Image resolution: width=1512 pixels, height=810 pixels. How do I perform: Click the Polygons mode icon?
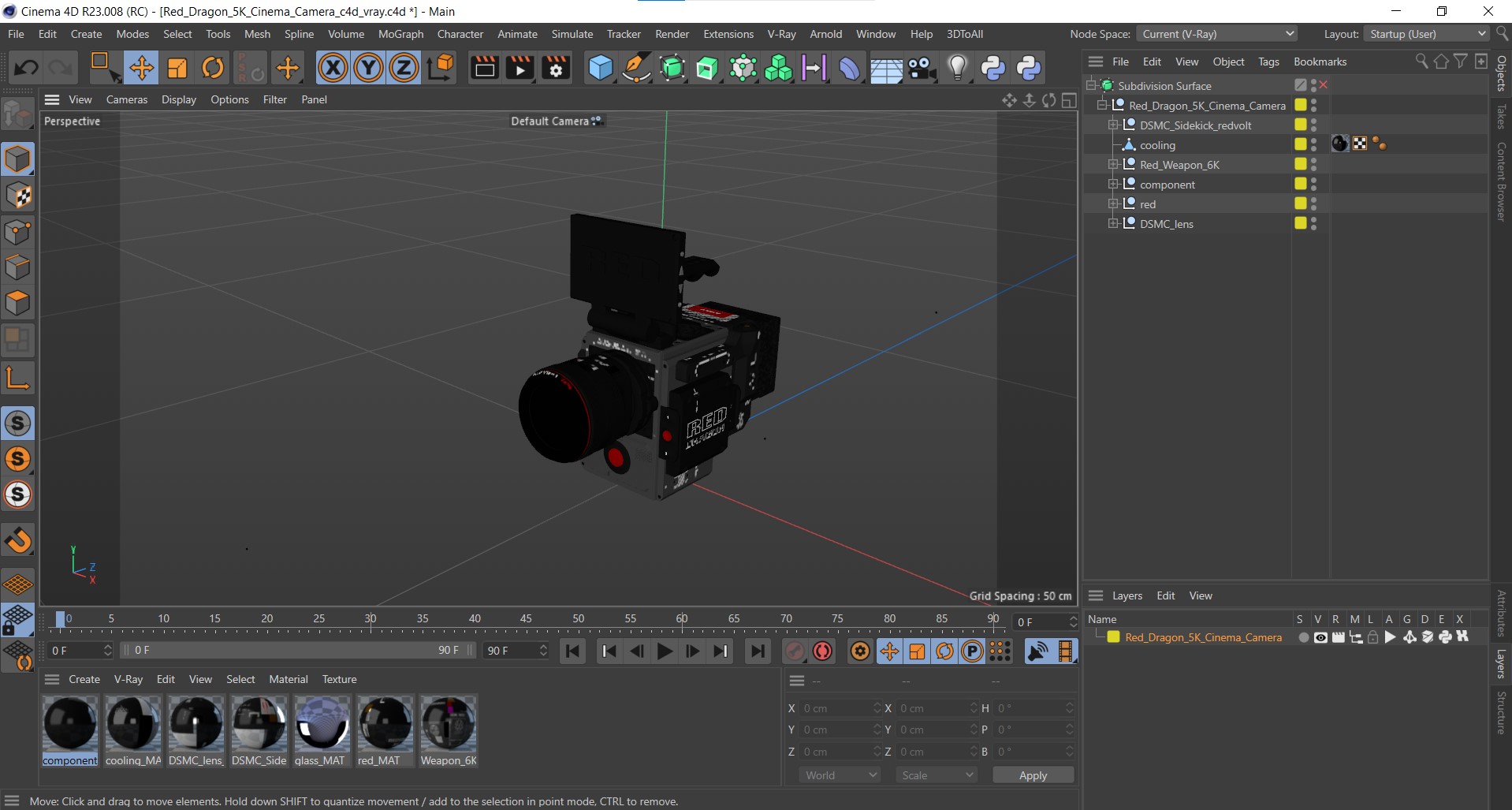(17, 303)
